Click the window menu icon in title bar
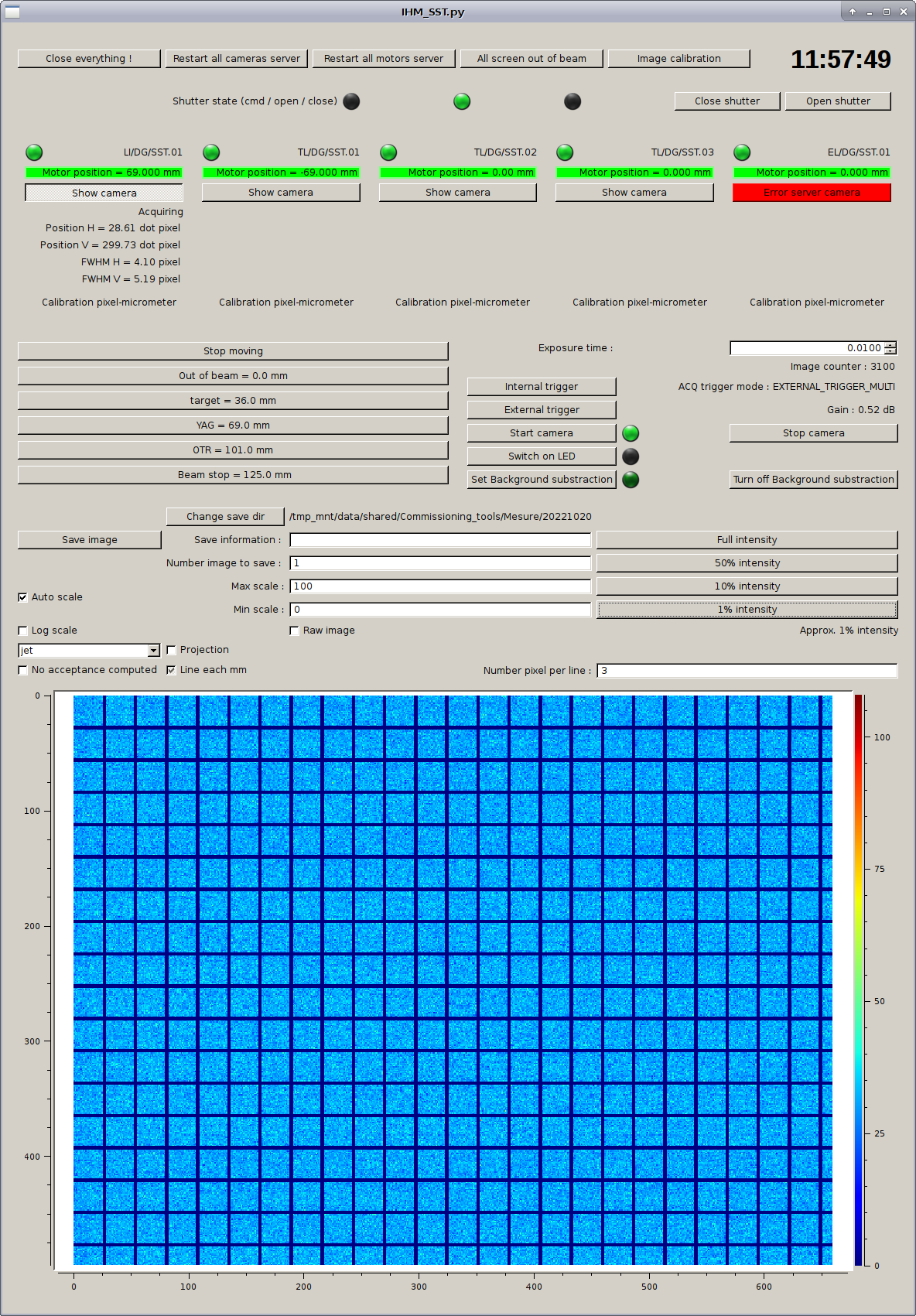The width and height of the screenshot is (916, 1316). pyautogui.click(x=12, y=12)
